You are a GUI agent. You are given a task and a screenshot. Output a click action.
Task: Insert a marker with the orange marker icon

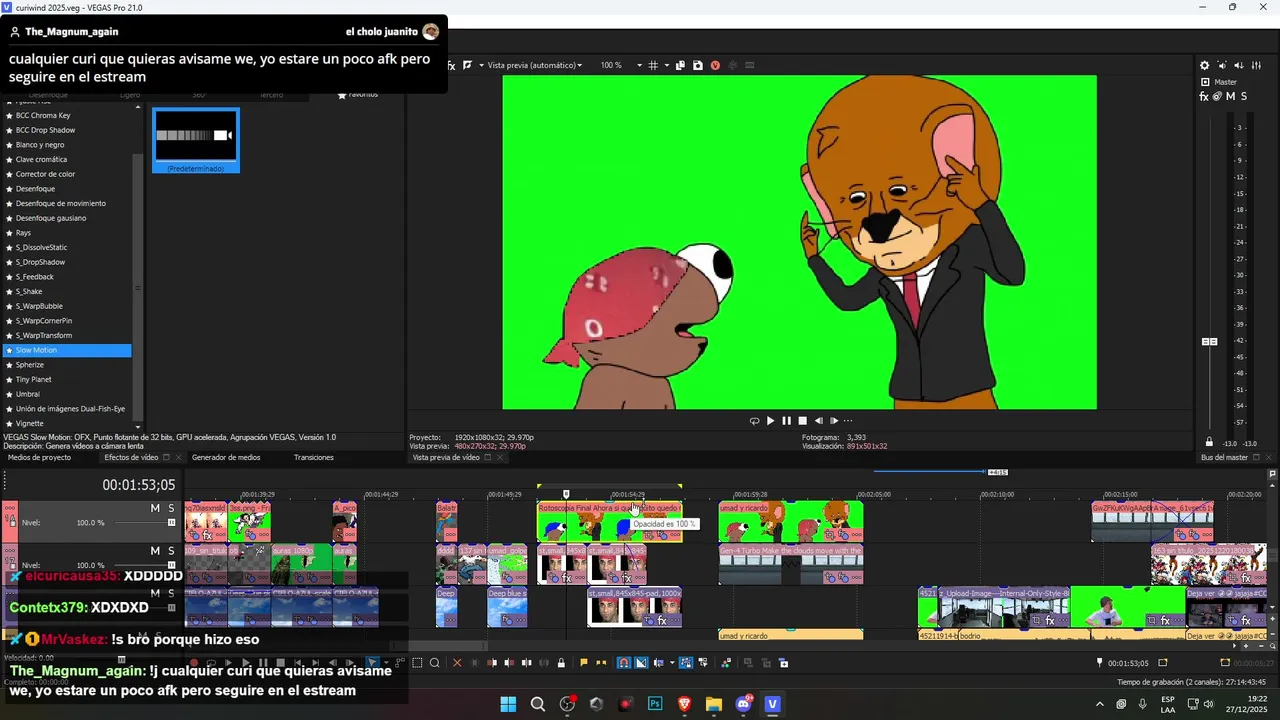tap(584, 662)
